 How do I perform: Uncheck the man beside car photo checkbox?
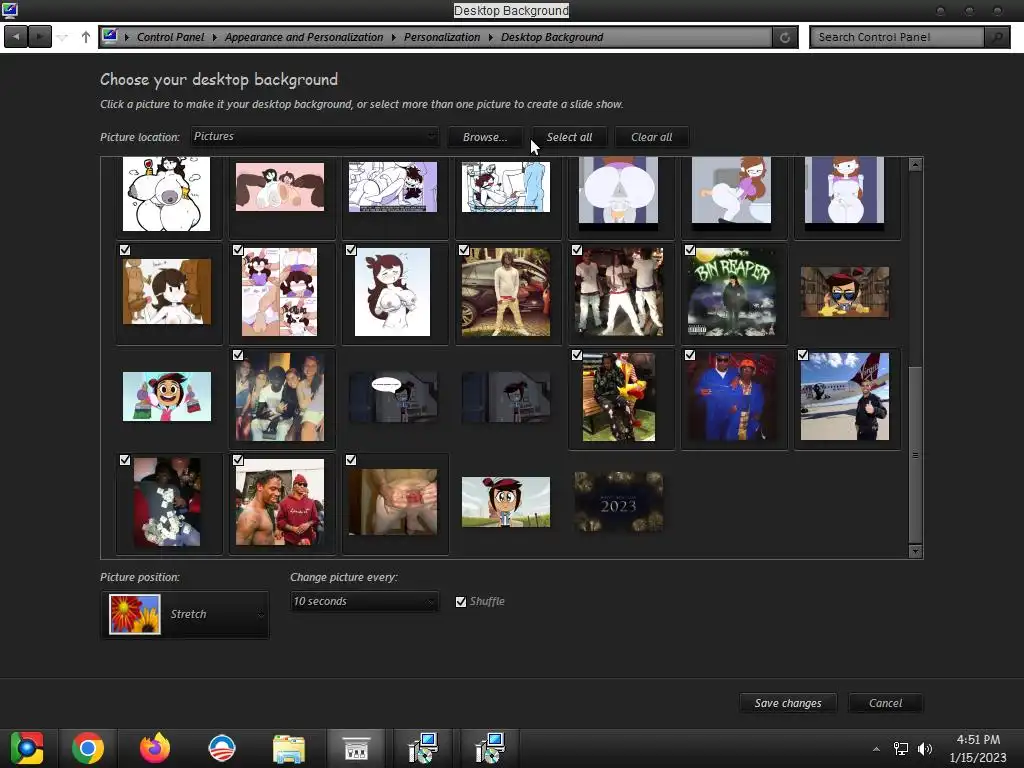click(464, 250)
